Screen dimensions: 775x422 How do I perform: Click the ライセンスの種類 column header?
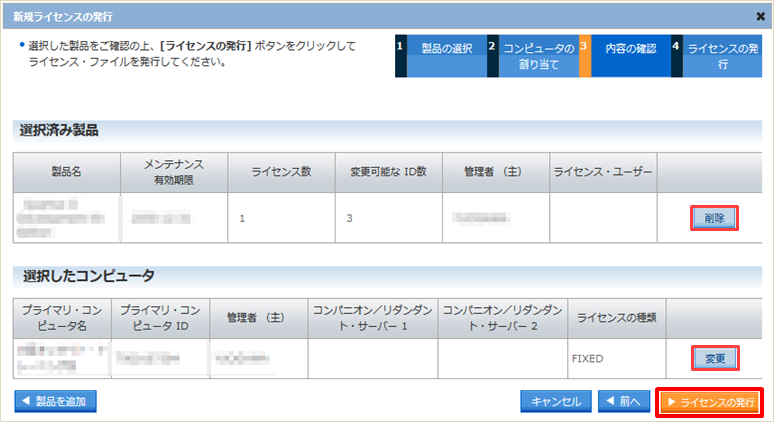pyautogui.click(x=617, y=318)
